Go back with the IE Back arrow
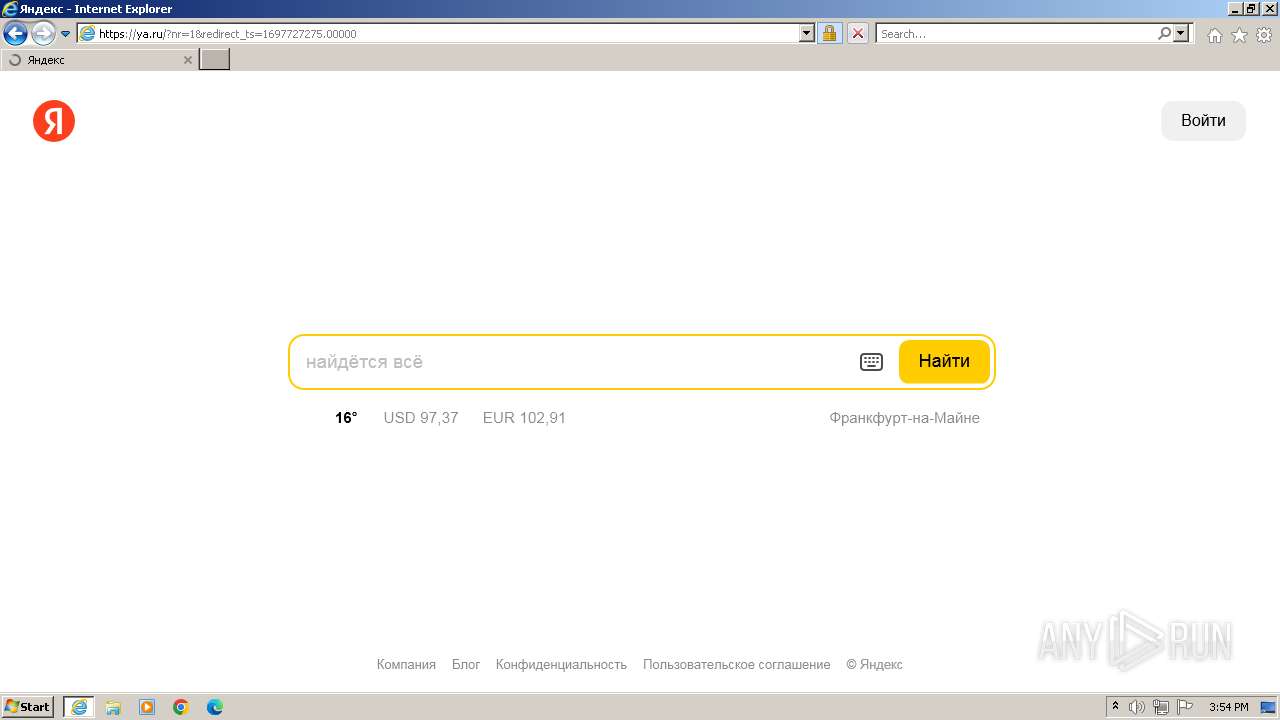The image size is (1280, 720). (15, 33)
